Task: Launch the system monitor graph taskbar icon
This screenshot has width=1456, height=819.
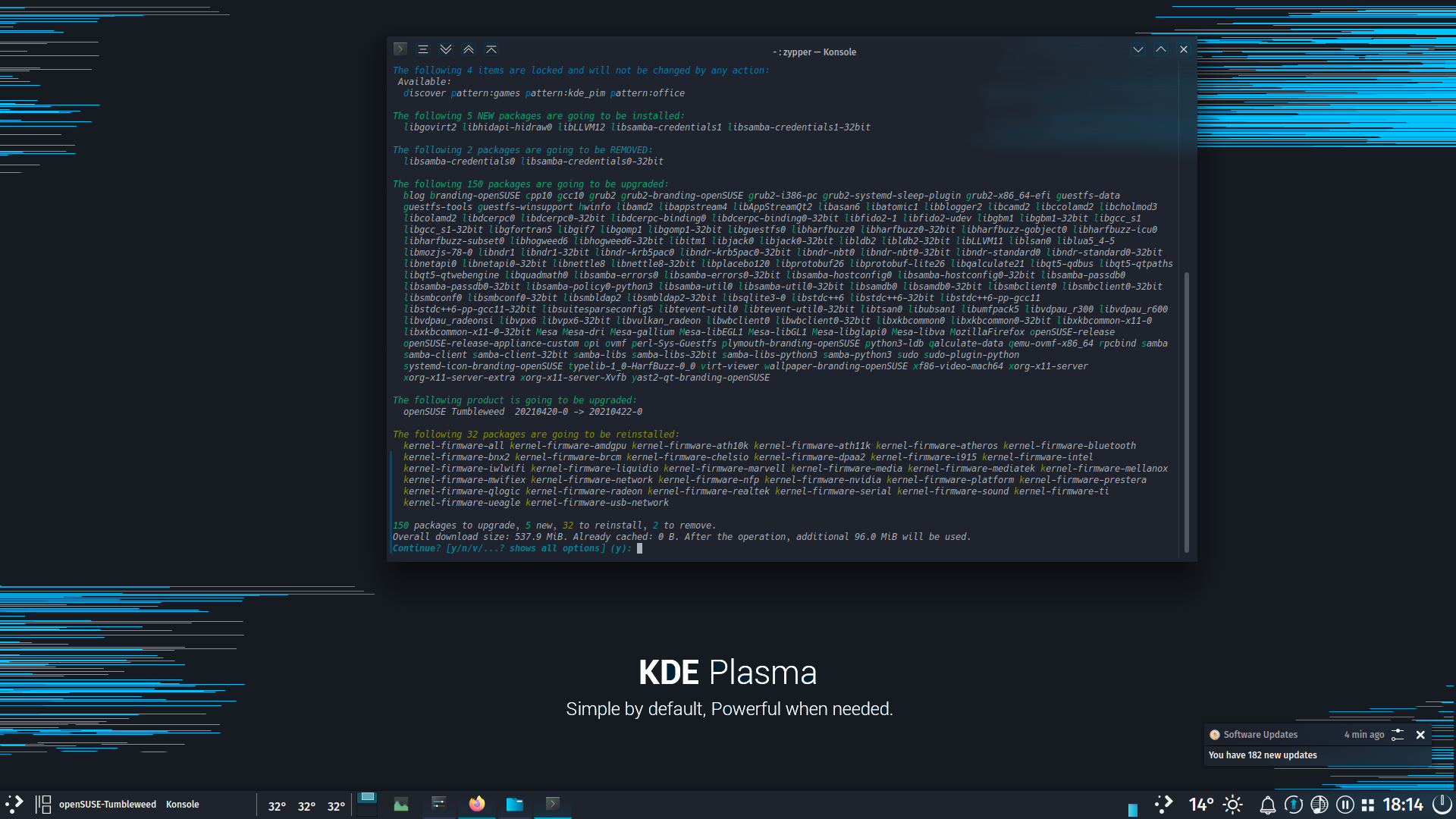Action: (x=401, y=805)
